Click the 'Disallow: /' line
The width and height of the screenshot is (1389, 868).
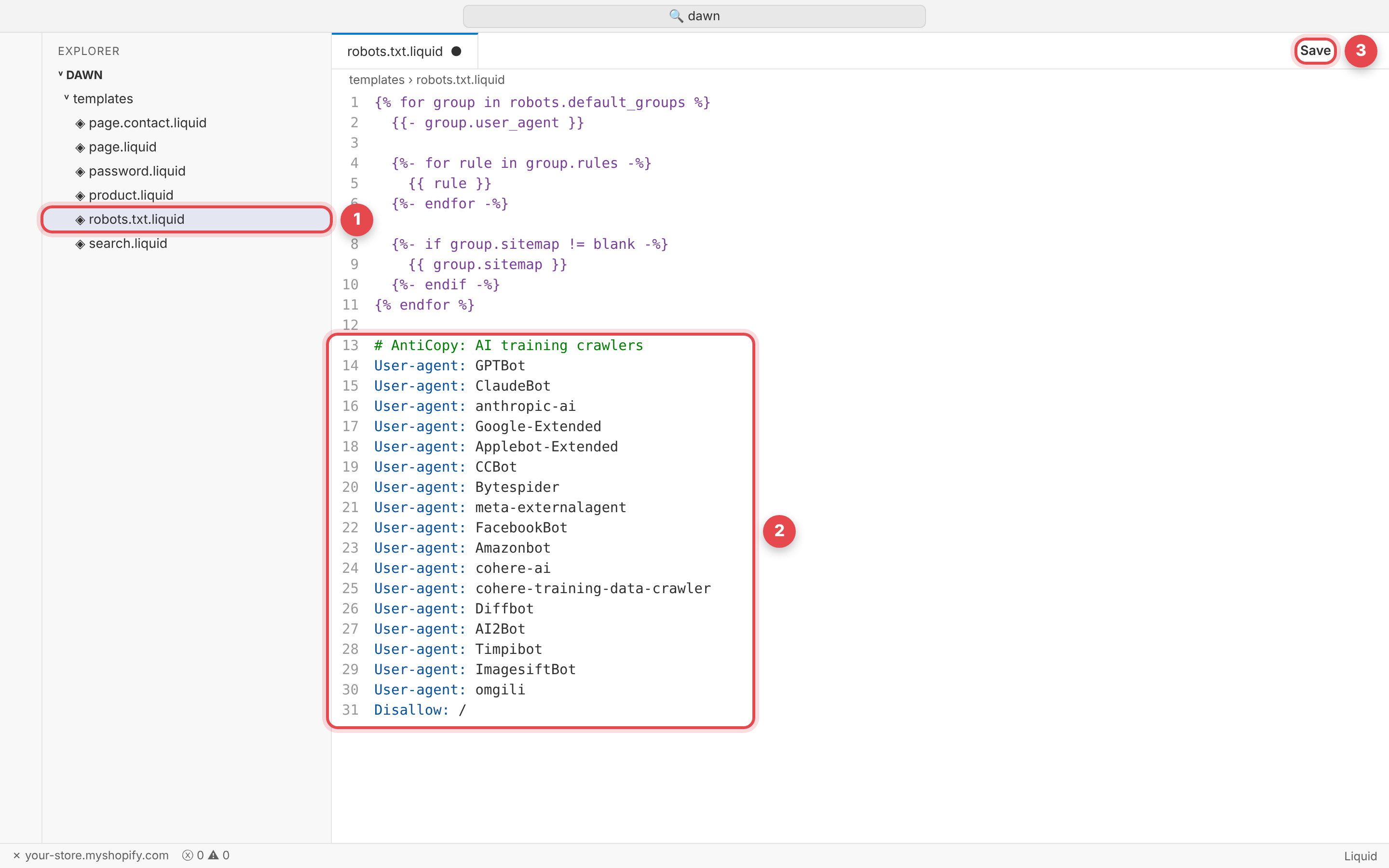tap(420, 710)
